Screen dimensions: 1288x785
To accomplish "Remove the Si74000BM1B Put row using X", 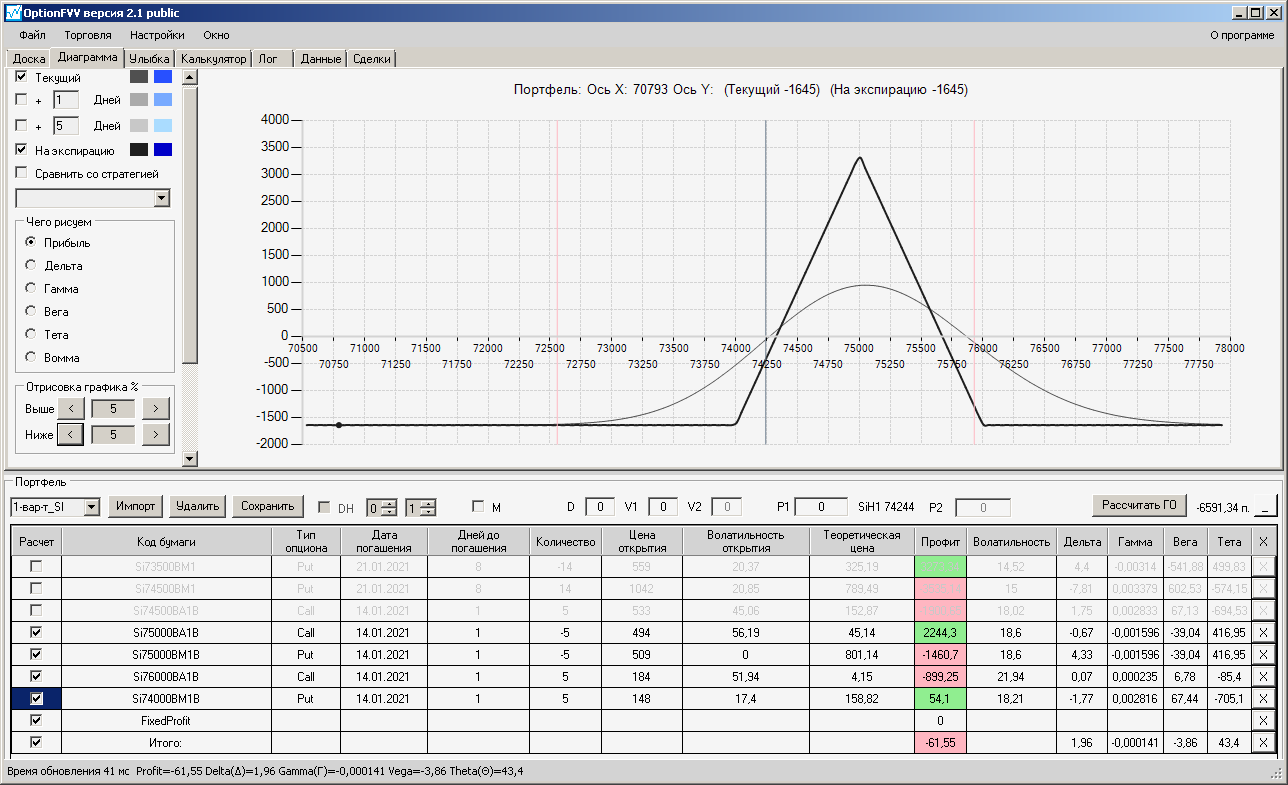I will click(1264, 699).
